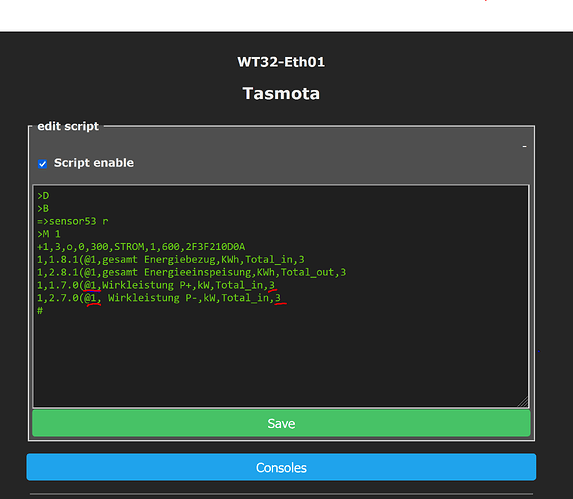This screenshot has height=499, width=573.
Task: Click the >M 1 line
Action: click(x=49, y=234)
